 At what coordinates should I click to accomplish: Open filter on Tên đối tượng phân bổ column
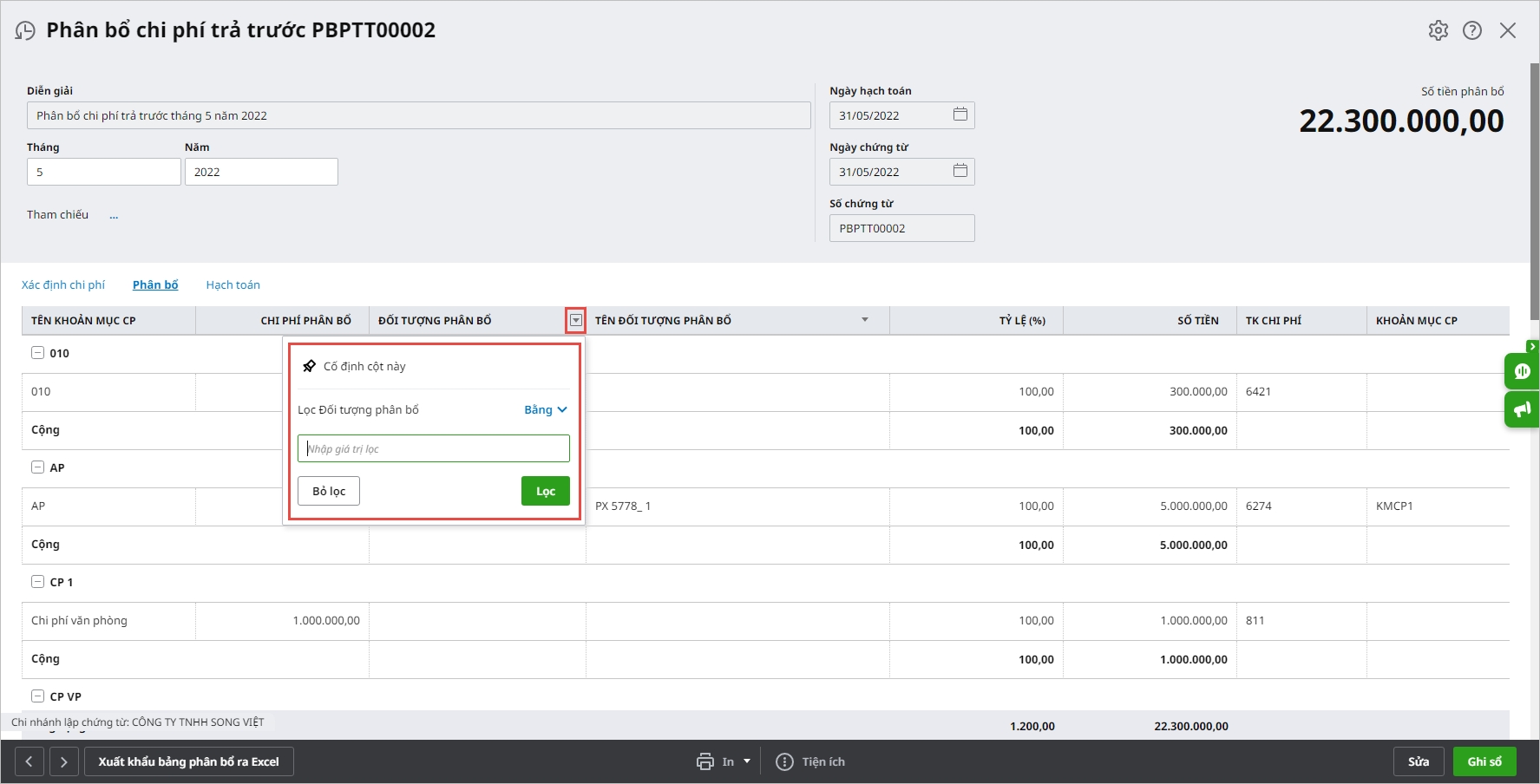point(864,320)
